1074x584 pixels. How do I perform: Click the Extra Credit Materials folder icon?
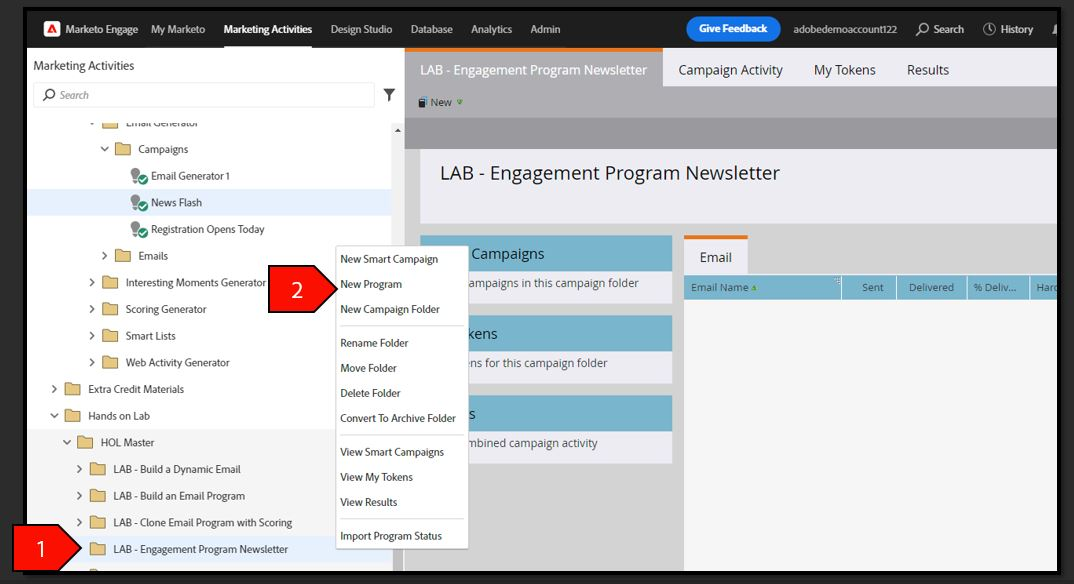pyautogui.click(x=73, y=390)
